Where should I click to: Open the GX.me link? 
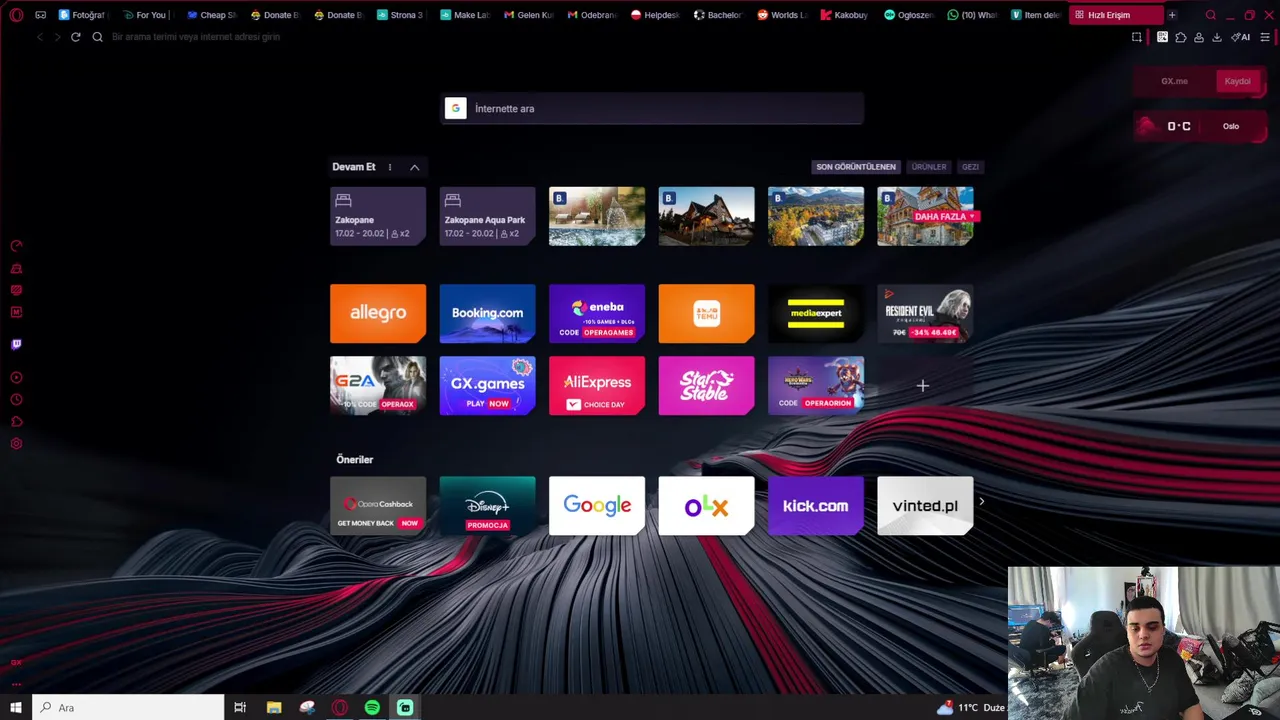[x=1174, y=81]
